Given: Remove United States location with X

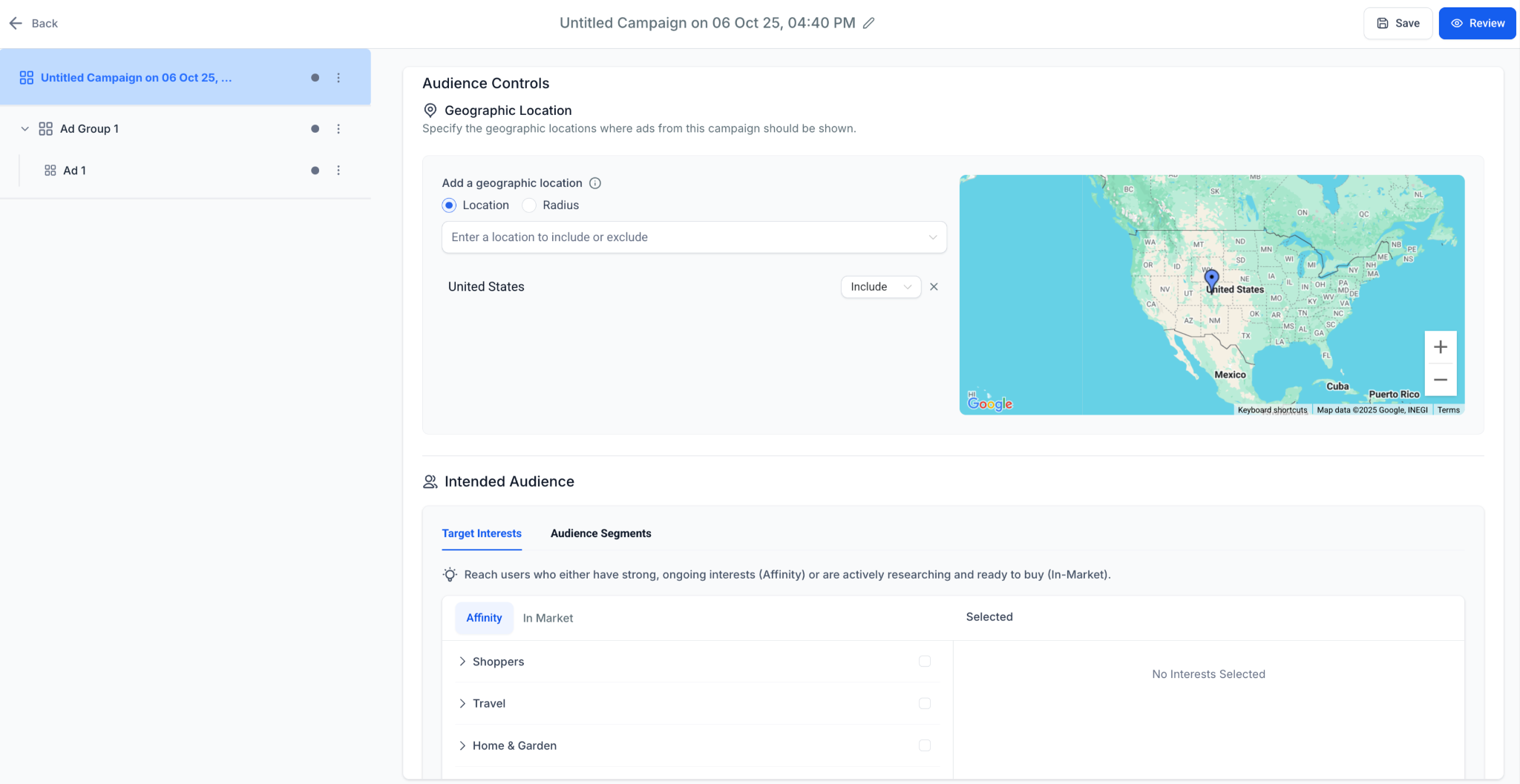Looking at the screenshot, I should coord(934,287).
